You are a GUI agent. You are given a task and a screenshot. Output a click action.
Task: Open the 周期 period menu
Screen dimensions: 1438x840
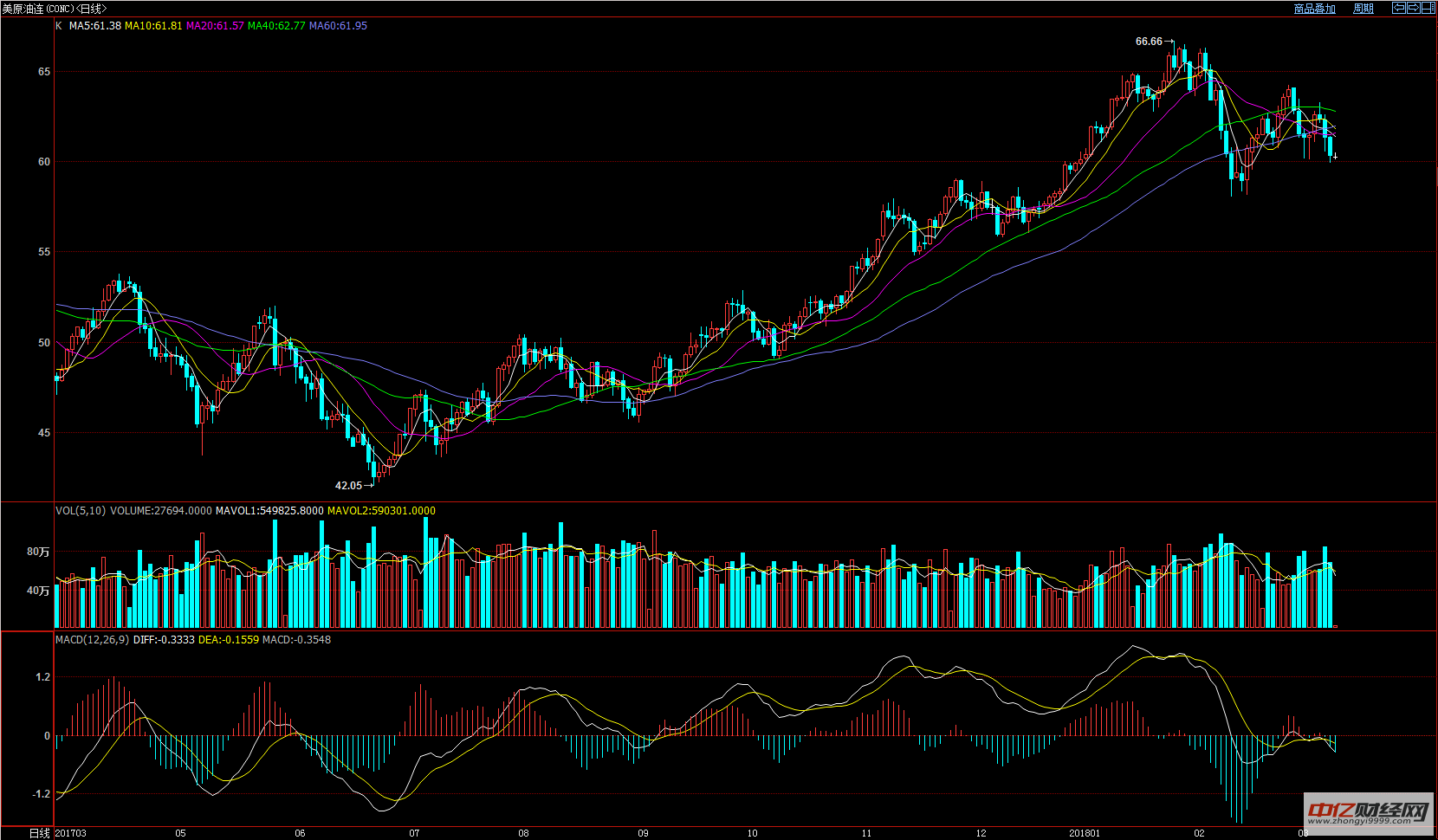tap(1363, 9)
